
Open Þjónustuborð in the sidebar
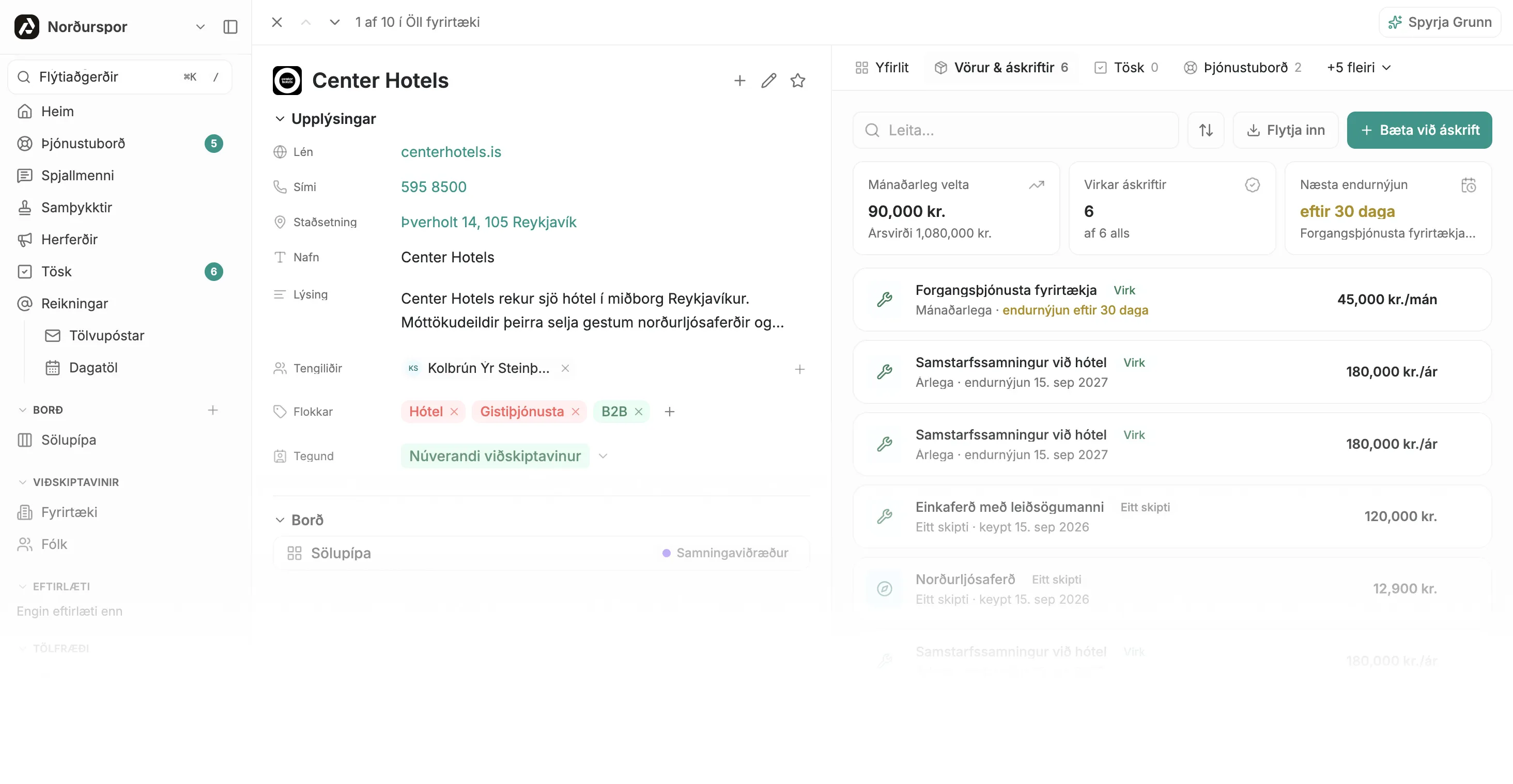(x=120, y=144)
